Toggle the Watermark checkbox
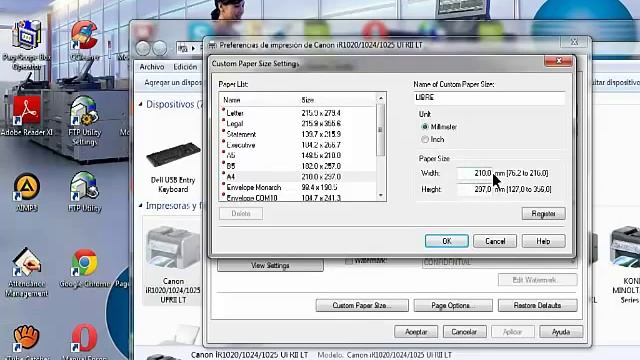This screenshot has height=360, width=640. [349, 260]
